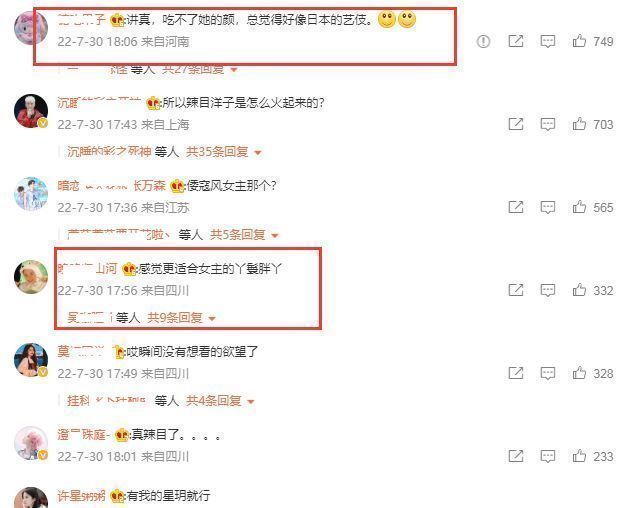625x508 pixels.
Task: Show 共9条回复 under the 四川 comment
Action: (x=181, y=318)
